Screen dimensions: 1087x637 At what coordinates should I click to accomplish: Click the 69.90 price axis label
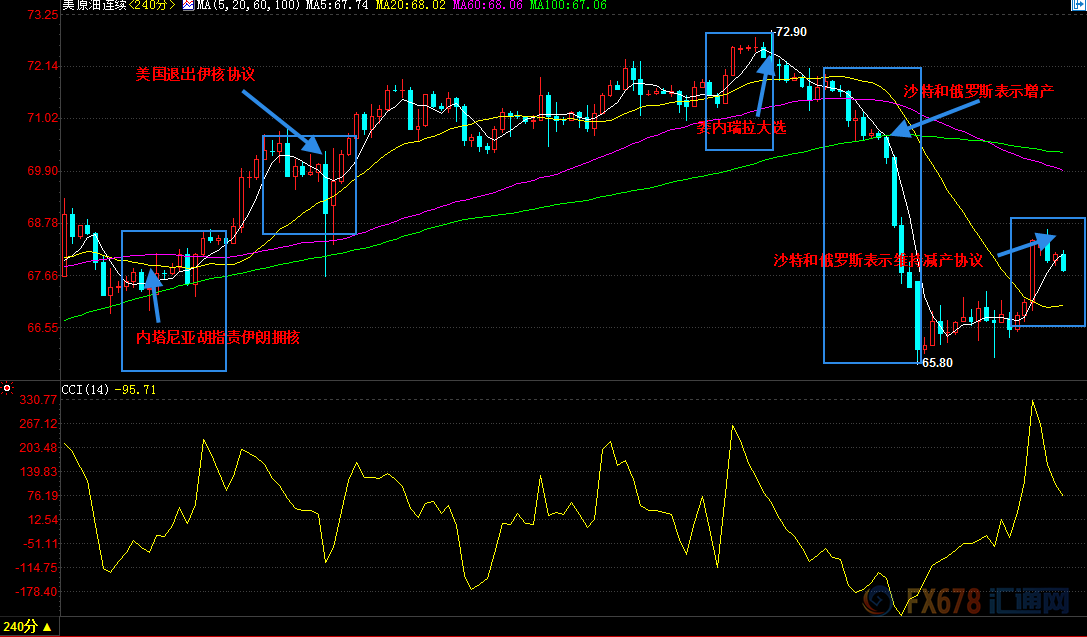42,171
